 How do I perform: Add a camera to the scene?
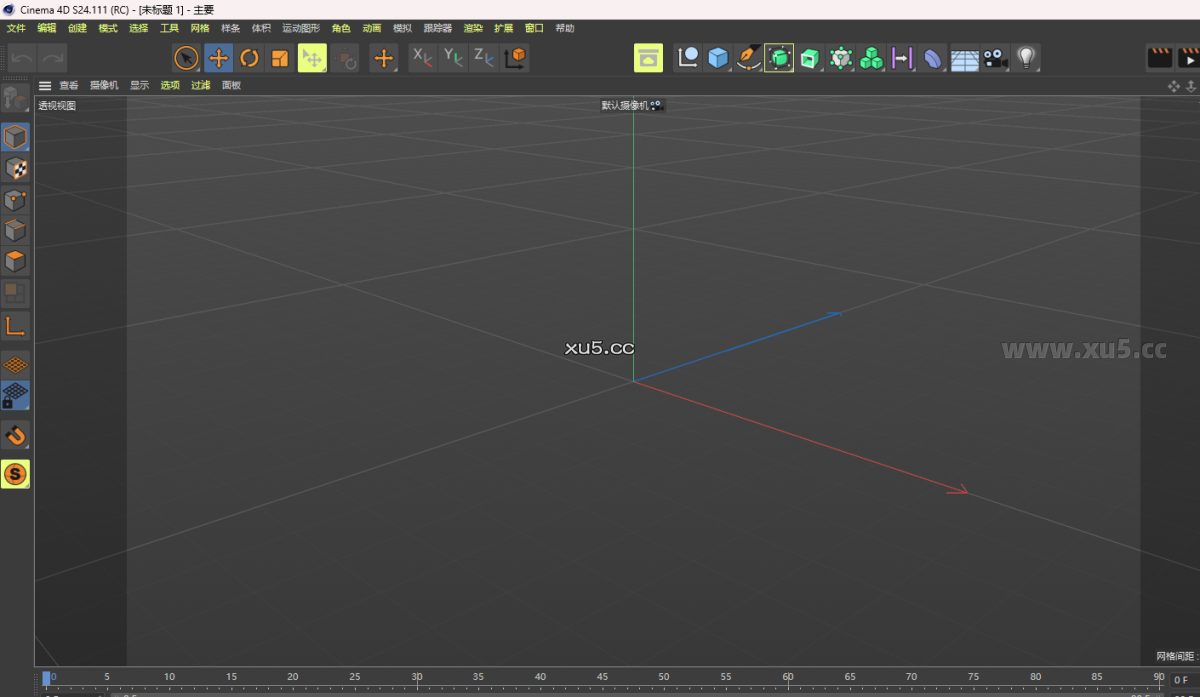pyautogui.click(x=994, y=58)
